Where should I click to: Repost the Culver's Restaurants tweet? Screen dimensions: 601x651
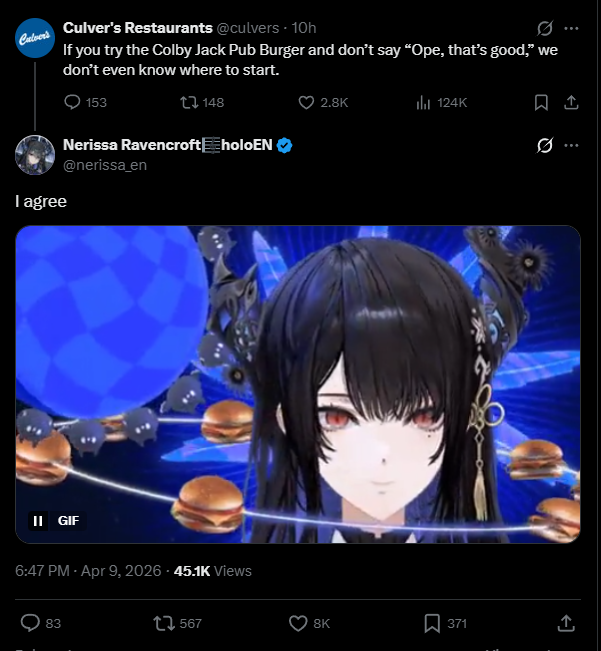tap(202, 103)
